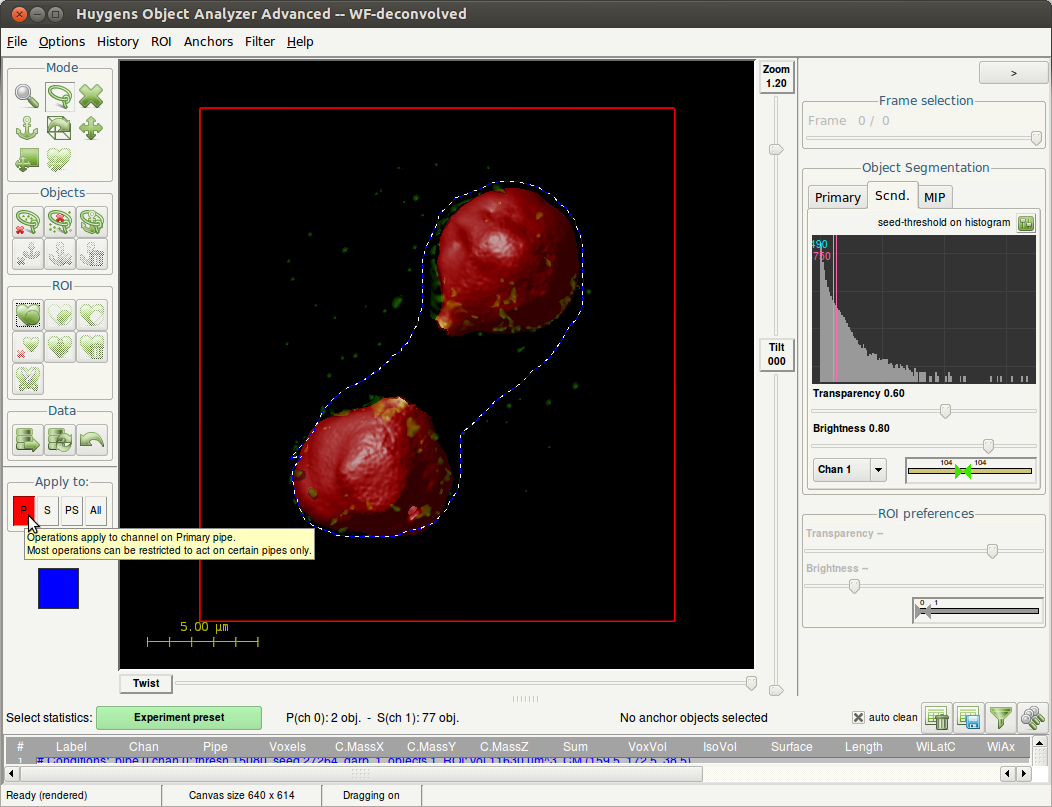
Task: Click the seed-threshold histogram toggle icon
Action: (1026, 223)
